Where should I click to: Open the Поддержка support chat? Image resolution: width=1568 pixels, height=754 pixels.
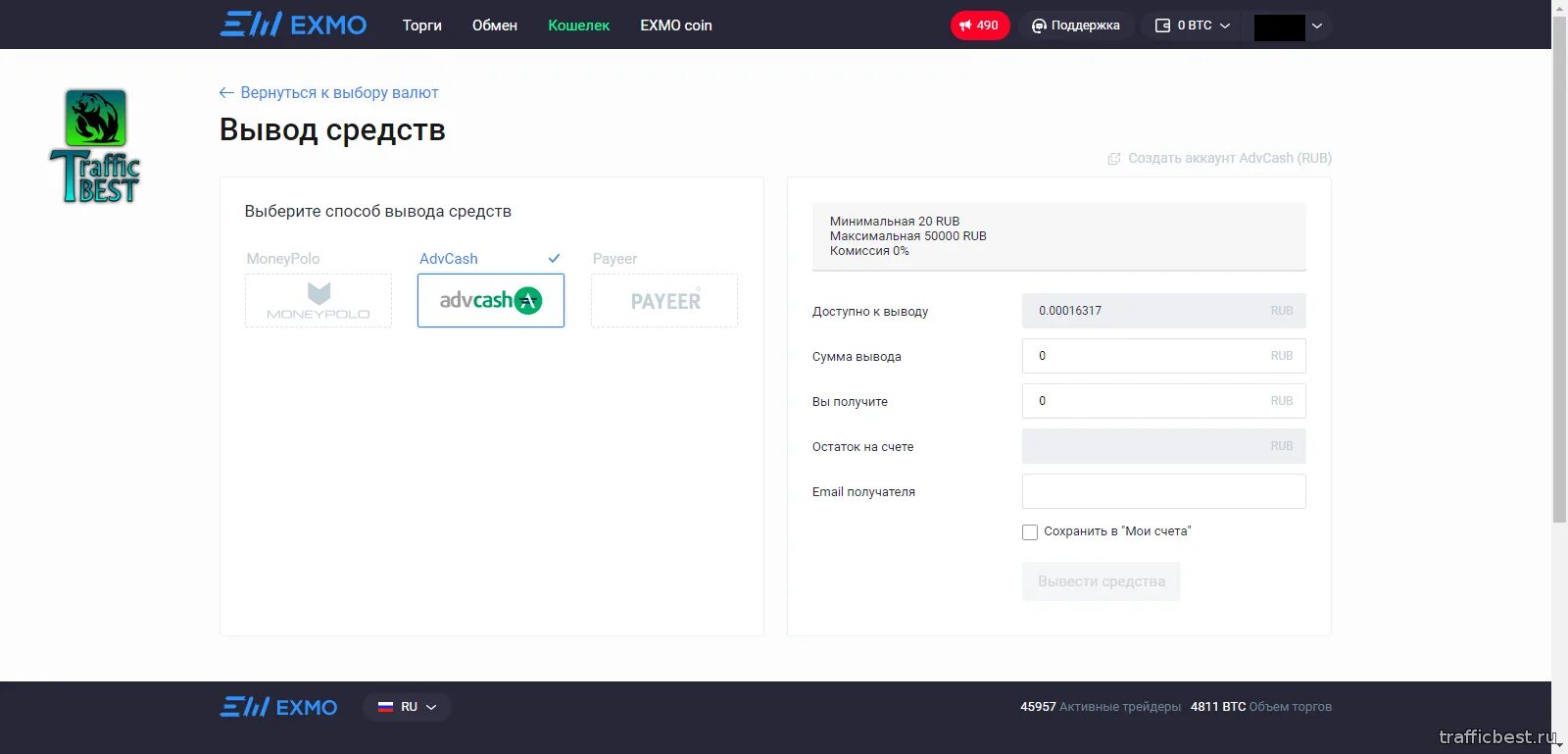1076,25
